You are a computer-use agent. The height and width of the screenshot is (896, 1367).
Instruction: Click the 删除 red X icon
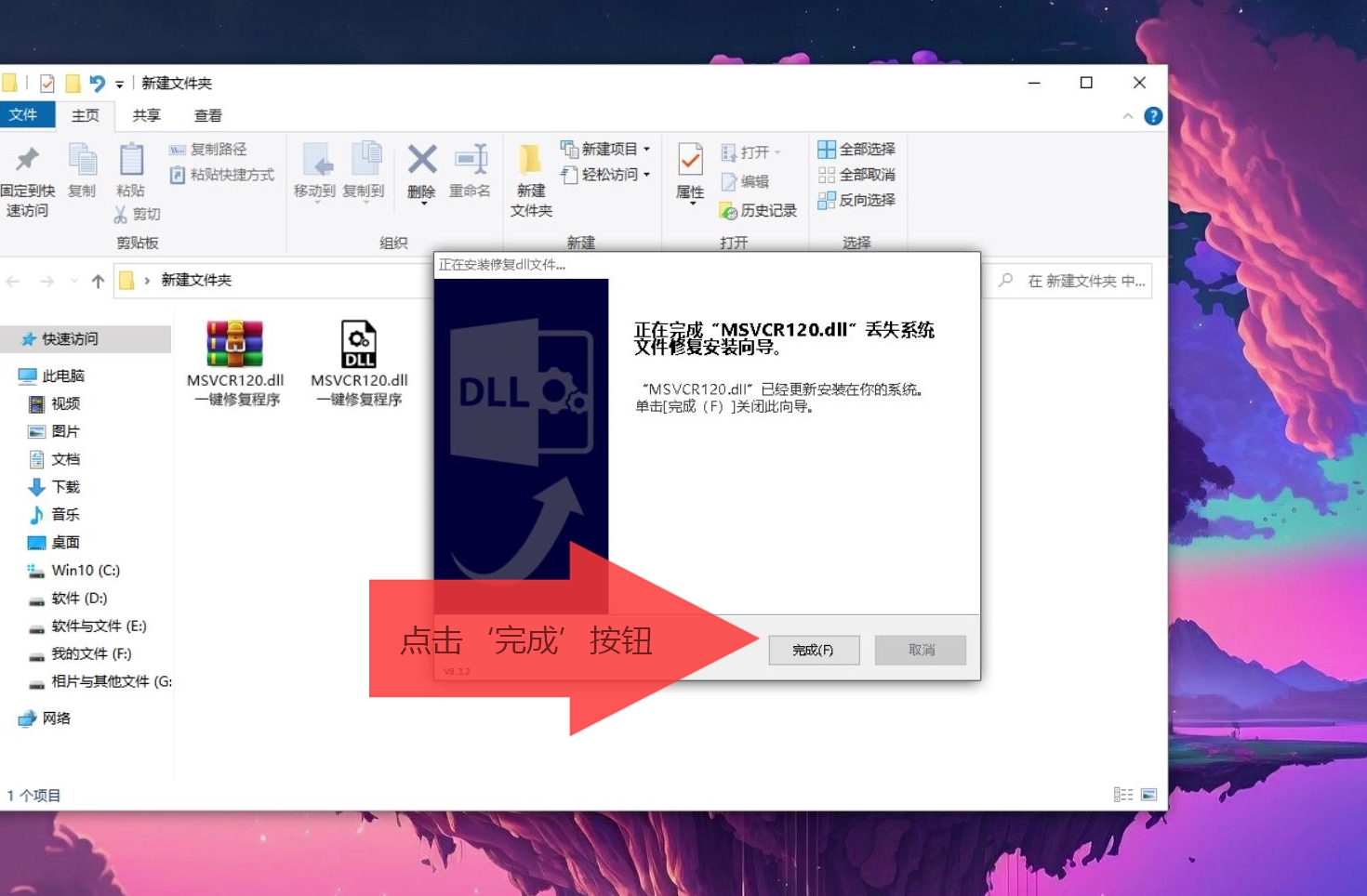click(422, 159)
